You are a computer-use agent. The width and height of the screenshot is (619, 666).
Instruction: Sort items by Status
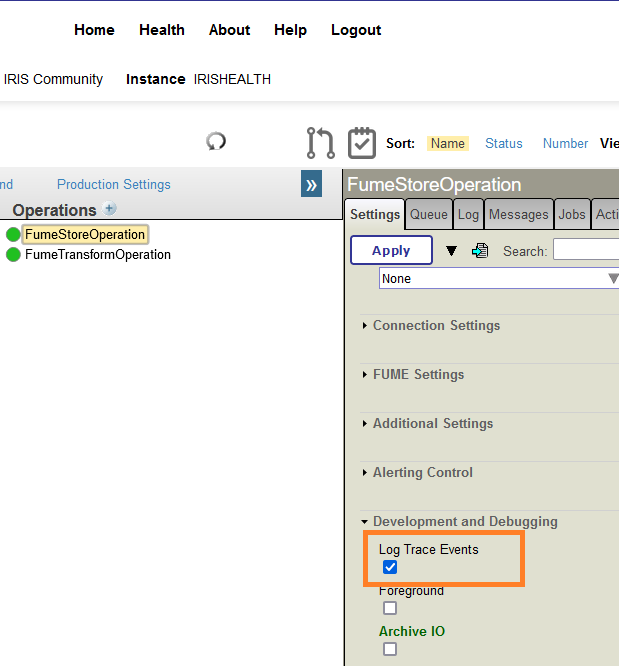pyautogui.click(x=503, y=143)
